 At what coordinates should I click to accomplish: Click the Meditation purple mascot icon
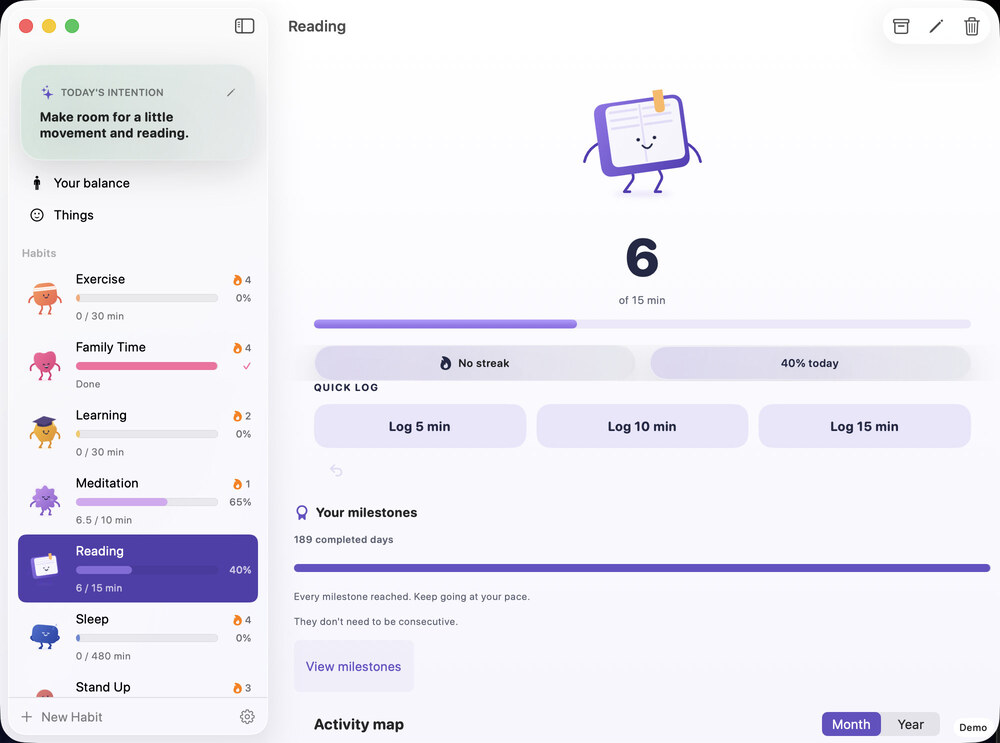click(x=45, y=501)
